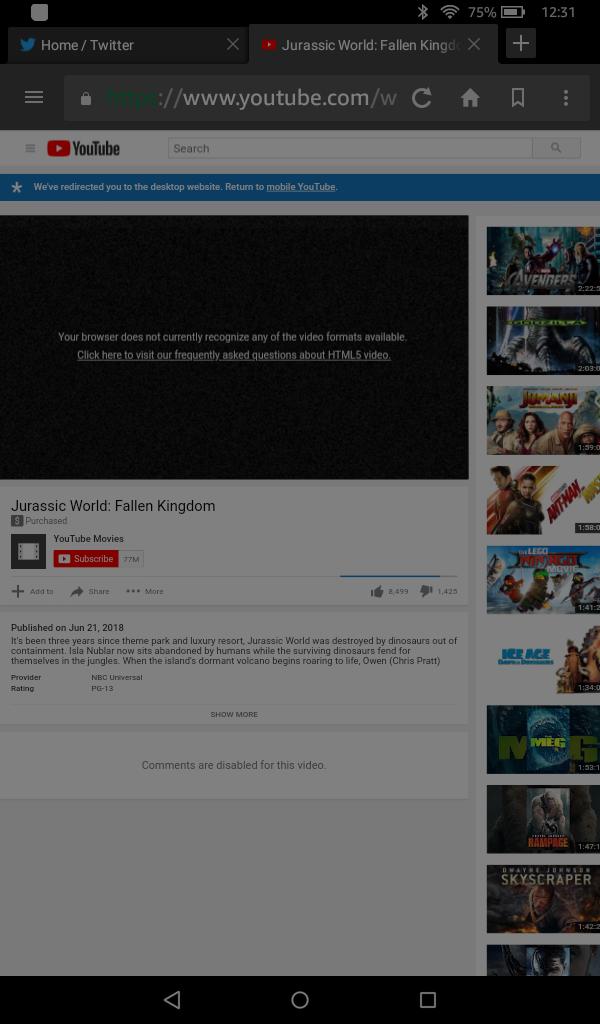Tap Android recent apps square
Screen dimensions: 600x1024
click(x=428, y=999)
